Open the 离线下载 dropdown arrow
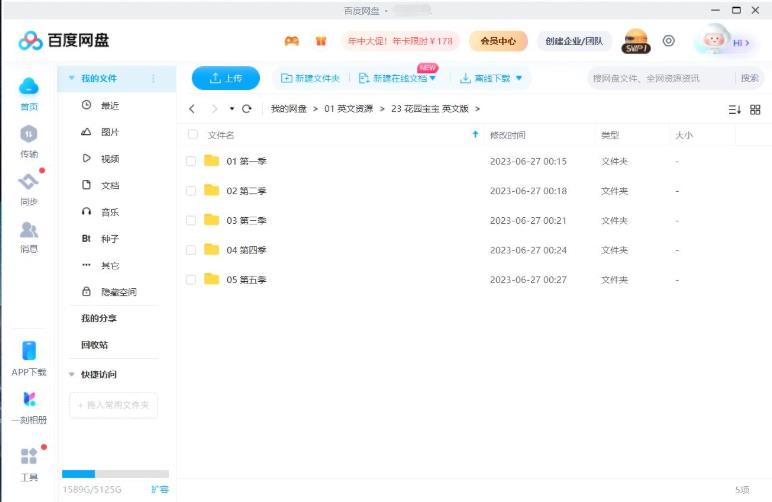The width and height of the screenshot is (772, 502). click(519, 78)
